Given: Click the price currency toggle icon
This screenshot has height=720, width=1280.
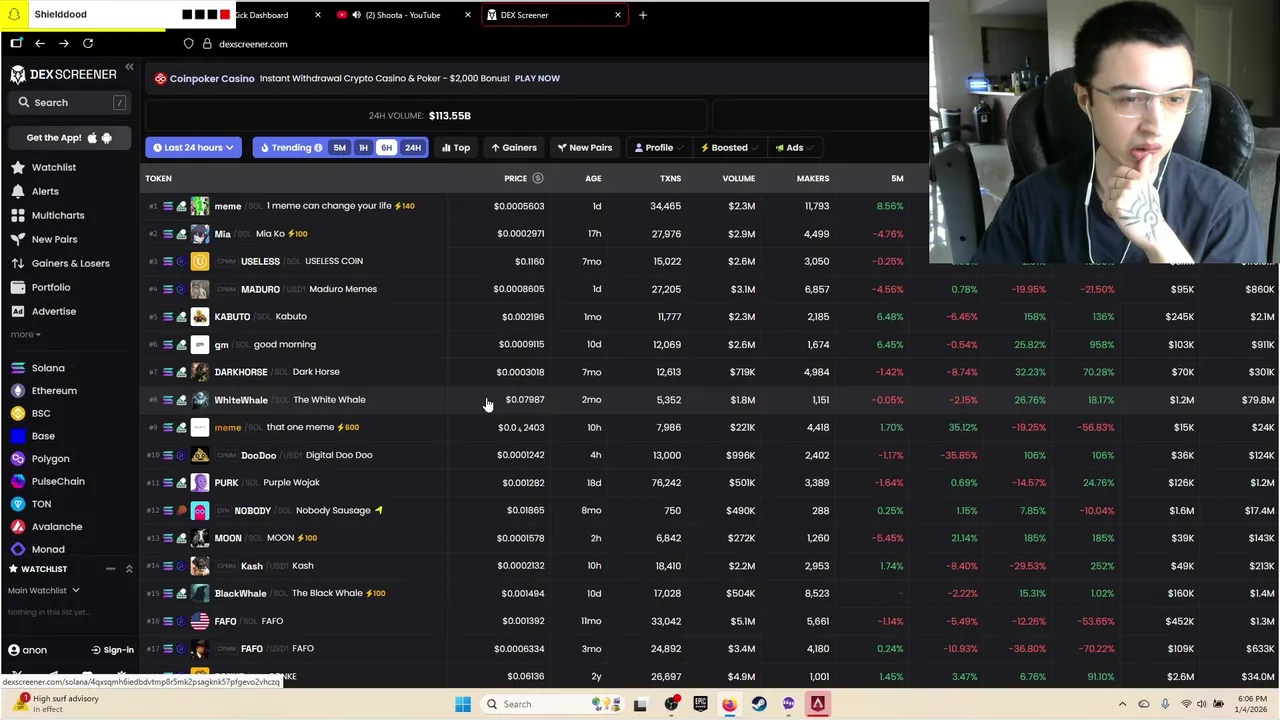Looking at the screenshot, I should pyautogui.click(x=537, y=178).
